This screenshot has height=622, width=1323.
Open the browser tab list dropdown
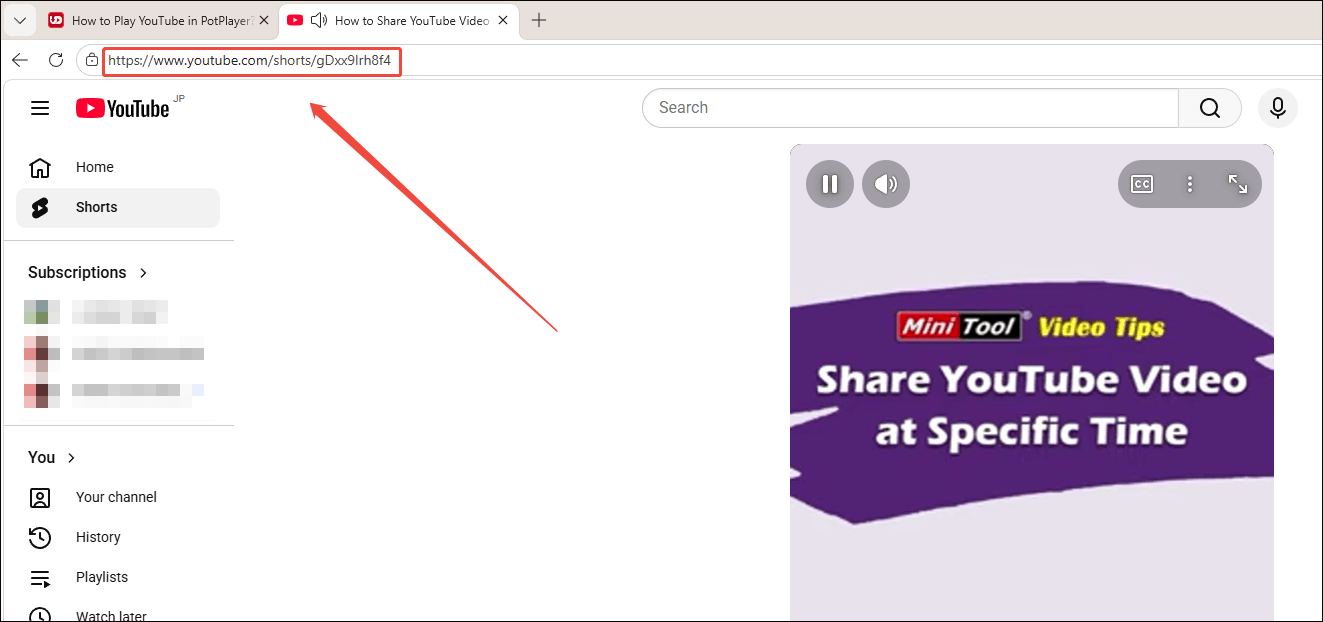coord(20,20)
